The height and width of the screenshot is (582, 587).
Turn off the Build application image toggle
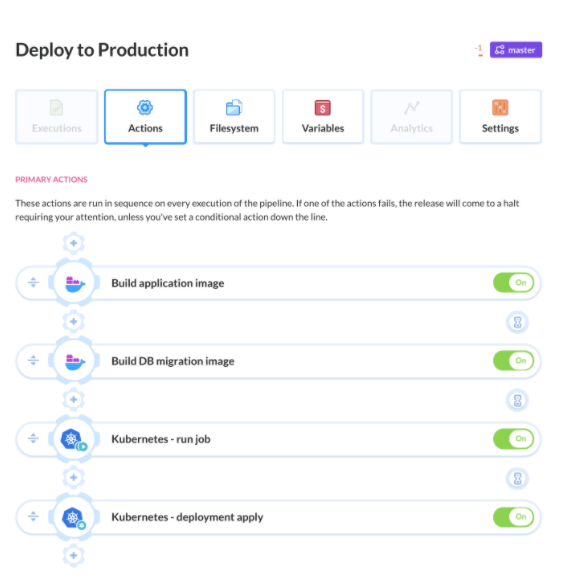point(513,283)
